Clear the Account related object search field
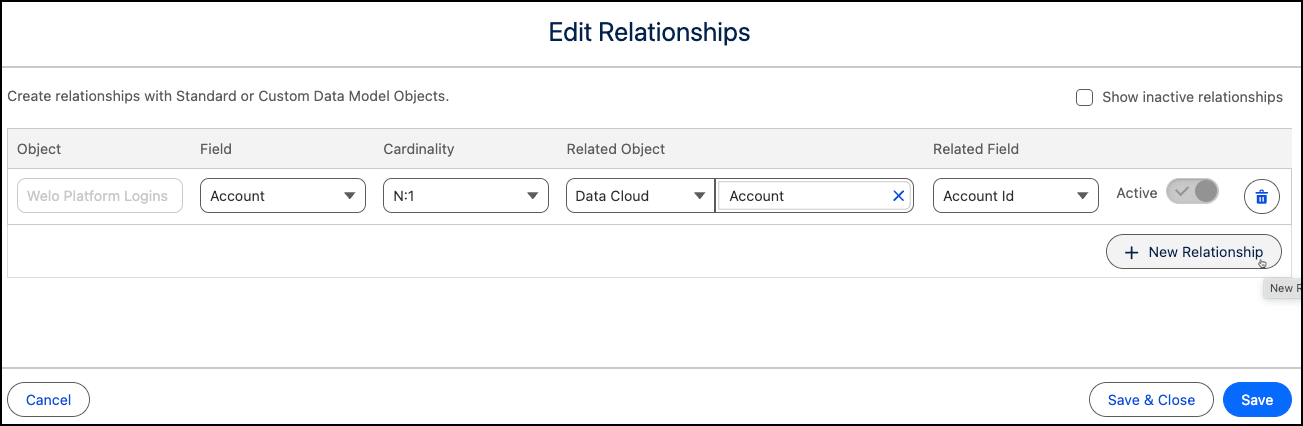The width and height of the screenshot is (1303, 426). point(898,196)
